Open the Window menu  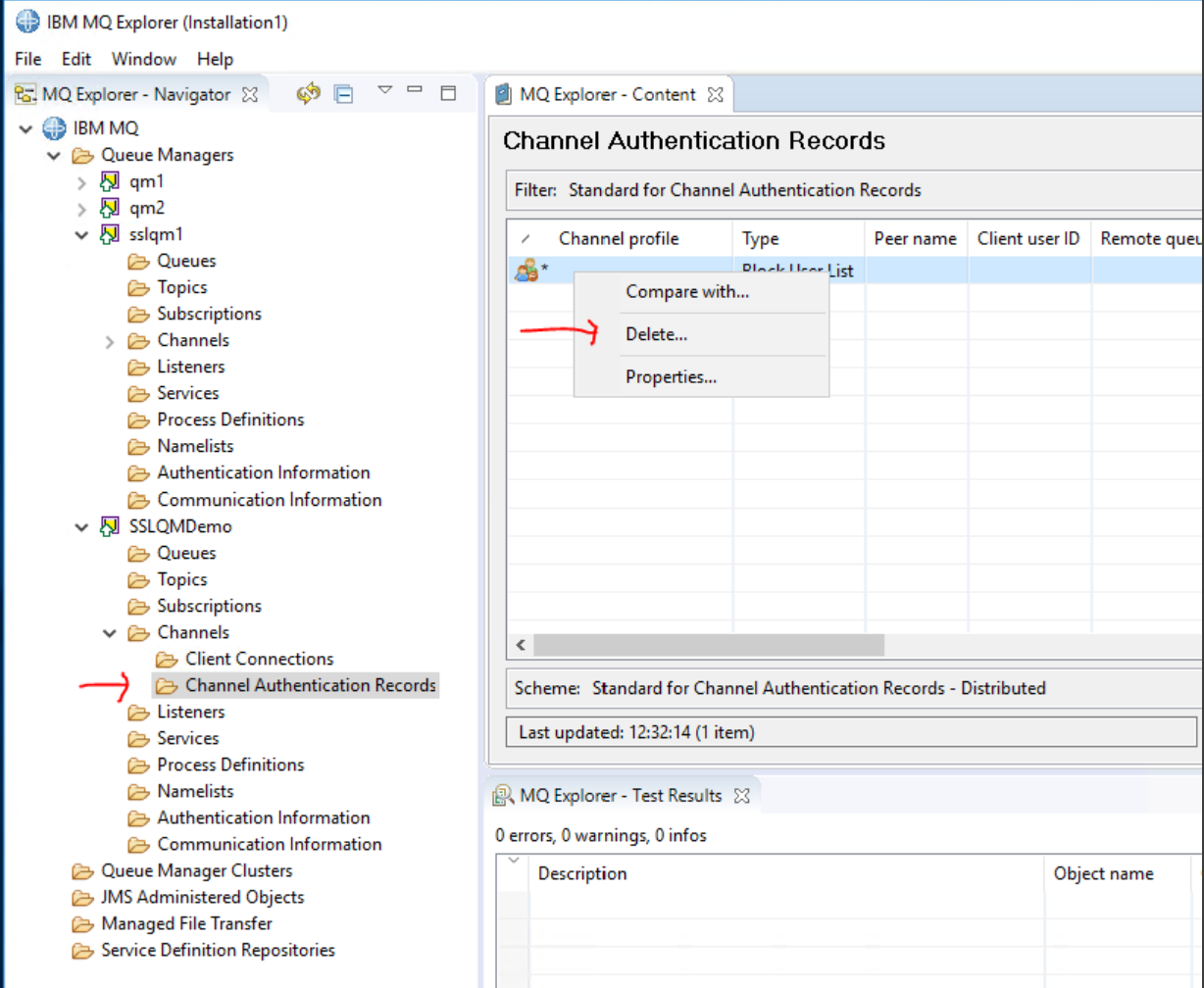point(143,59)
